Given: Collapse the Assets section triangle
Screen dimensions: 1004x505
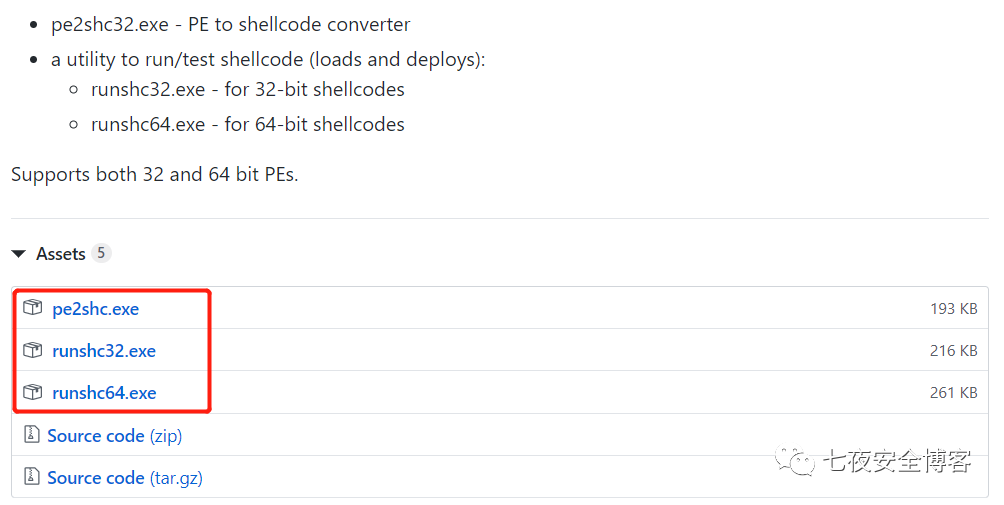Looking at the screenshot, I should click(x=18, y=254).
